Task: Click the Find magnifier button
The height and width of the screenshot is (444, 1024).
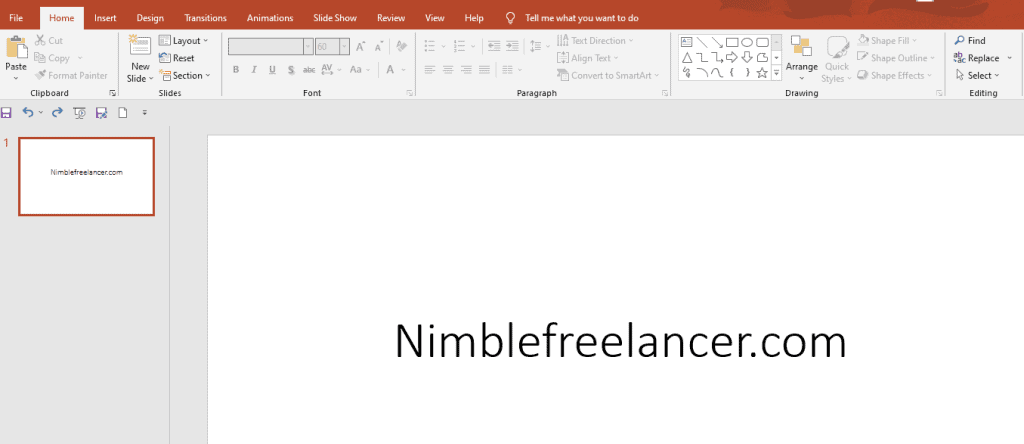Action: 969,41
